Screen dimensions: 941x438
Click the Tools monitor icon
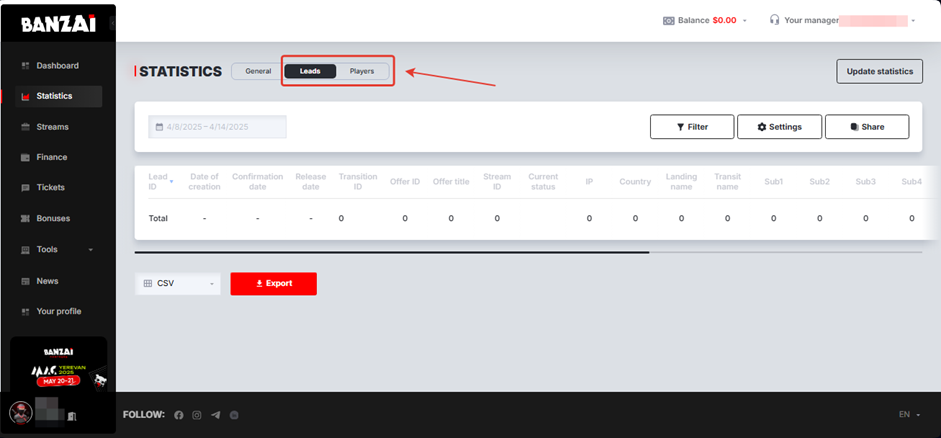[x=25, y=250]
